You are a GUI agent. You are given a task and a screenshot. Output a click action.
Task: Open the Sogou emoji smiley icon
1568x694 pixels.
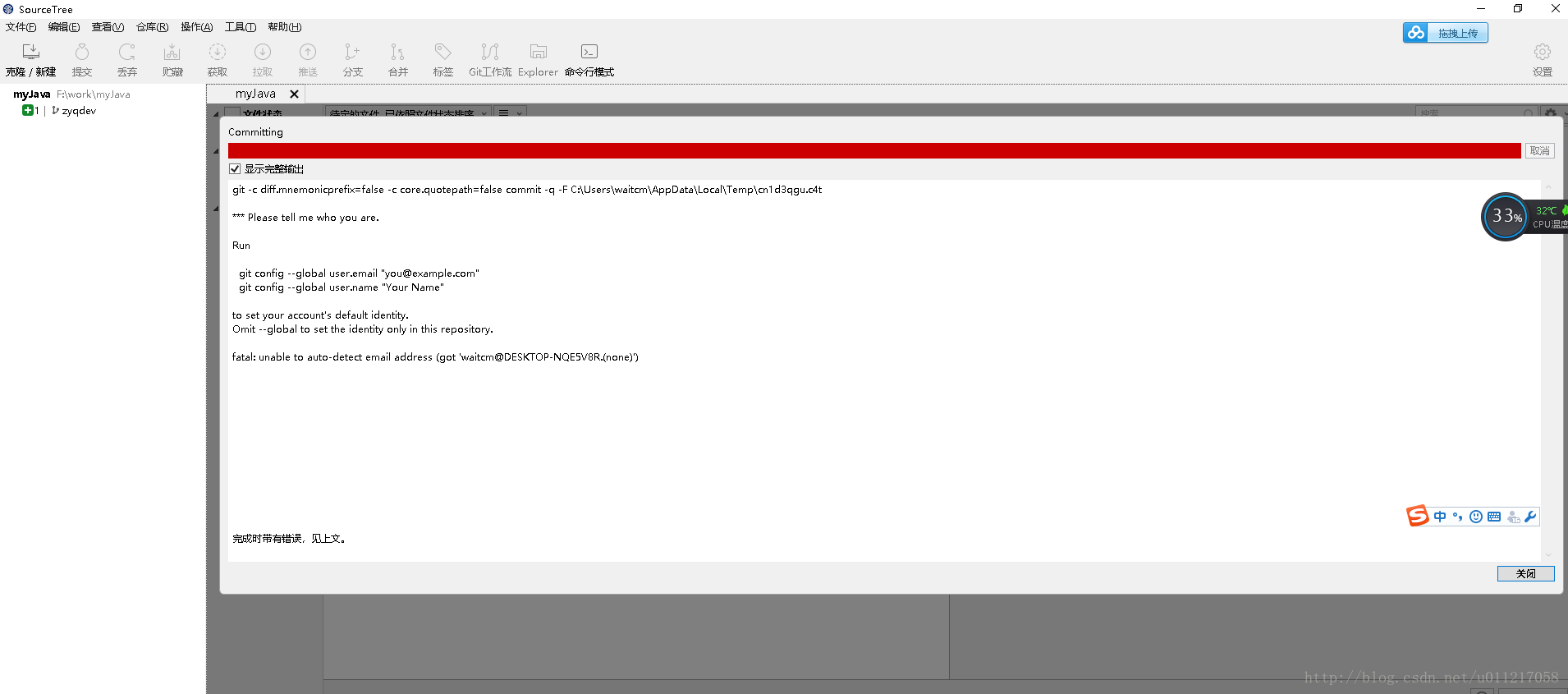coord(1476,517)
